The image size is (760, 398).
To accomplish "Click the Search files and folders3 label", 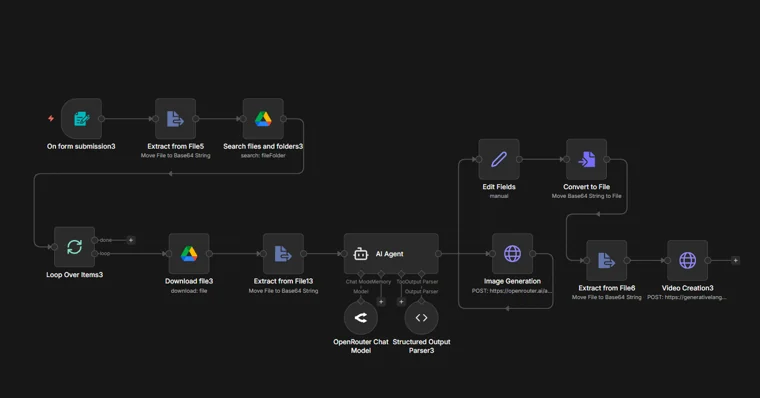I will [263, 146].
